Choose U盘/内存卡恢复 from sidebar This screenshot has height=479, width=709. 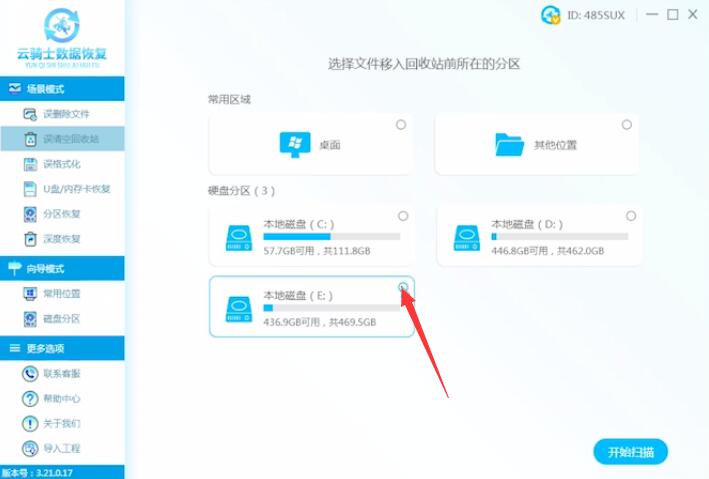(62, 189)
